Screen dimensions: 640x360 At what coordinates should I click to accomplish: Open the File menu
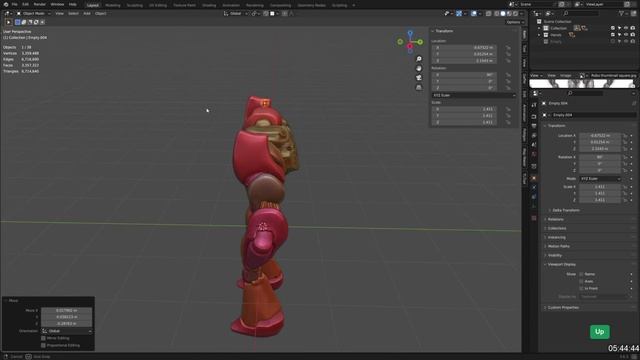coord(15,4)
